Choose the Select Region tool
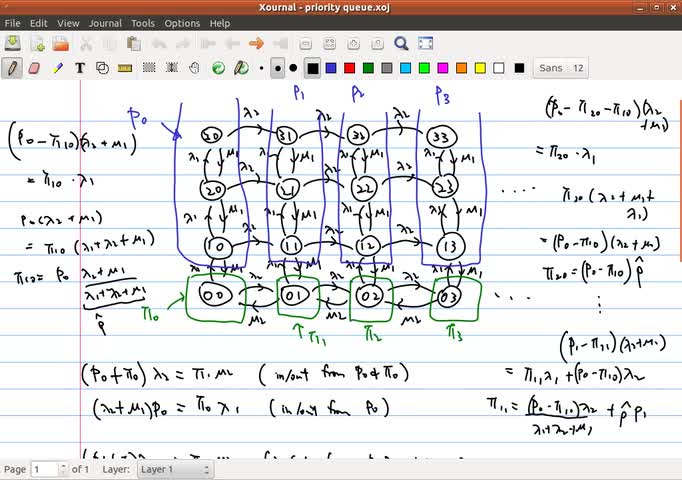The image size is (682, 480). (x=149, y=68)
